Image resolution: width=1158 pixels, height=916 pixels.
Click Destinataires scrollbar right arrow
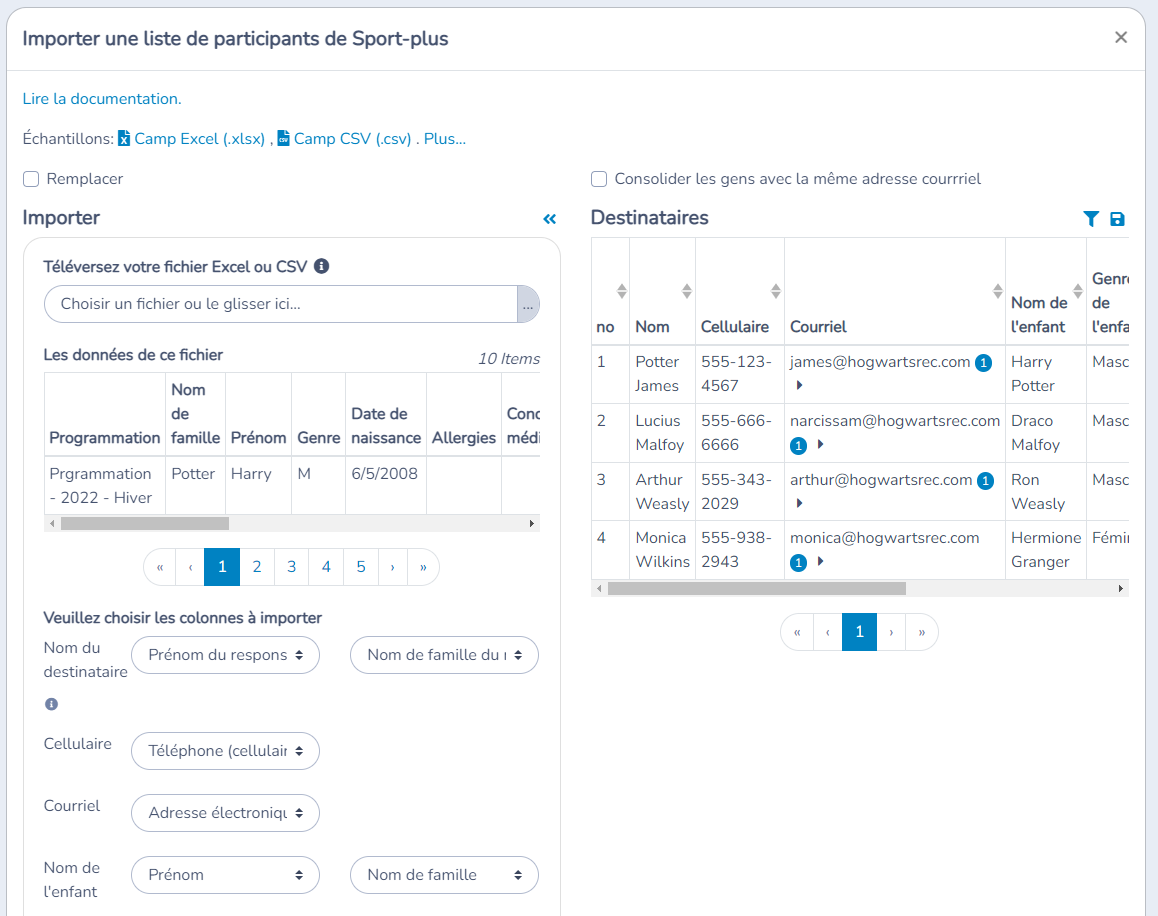[x=1120, y=589]
